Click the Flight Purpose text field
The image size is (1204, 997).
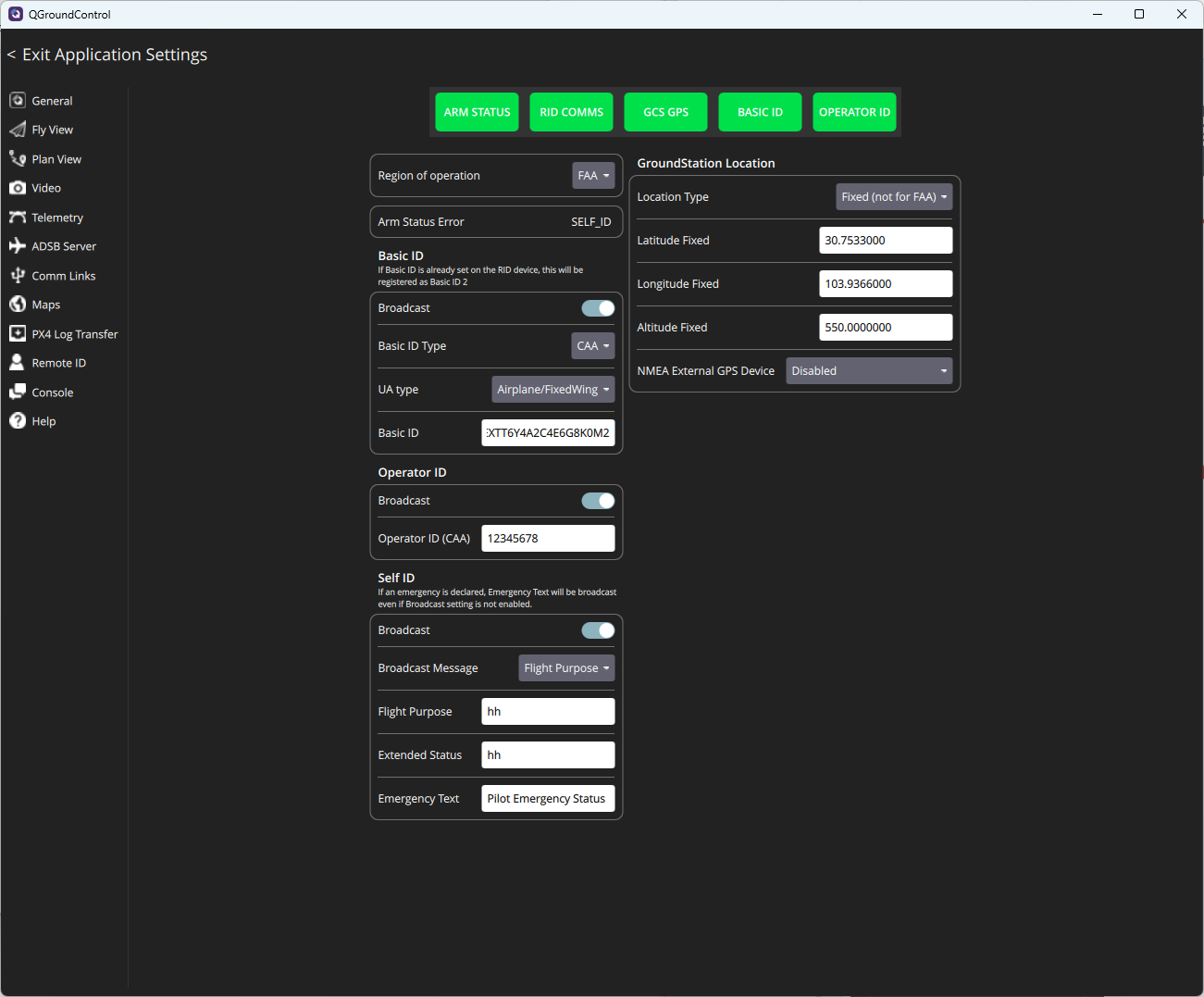click(548, 712)
